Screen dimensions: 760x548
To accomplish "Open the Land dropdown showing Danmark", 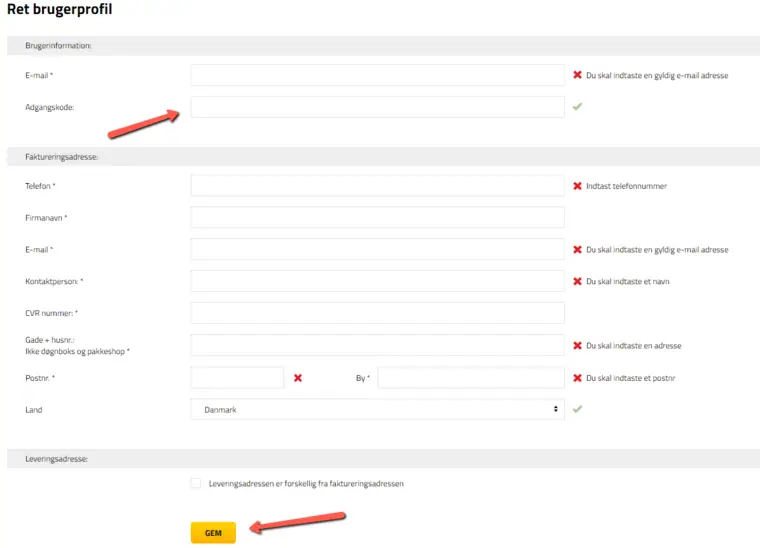I will pos(377,409).
